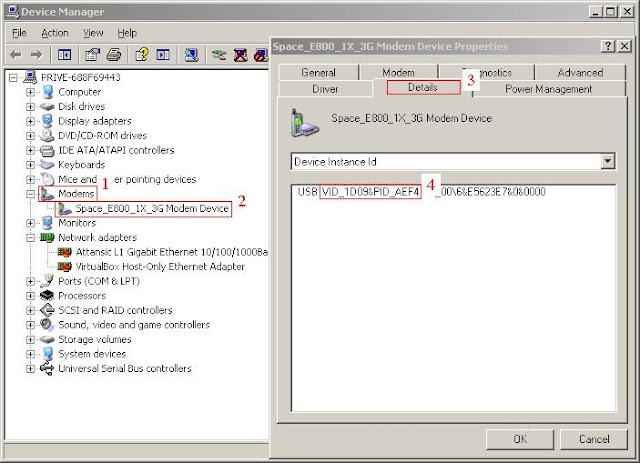This screenshot has width=640, height=463.
Task: Collapse the Network adapters node
Action: click(30, 238)
